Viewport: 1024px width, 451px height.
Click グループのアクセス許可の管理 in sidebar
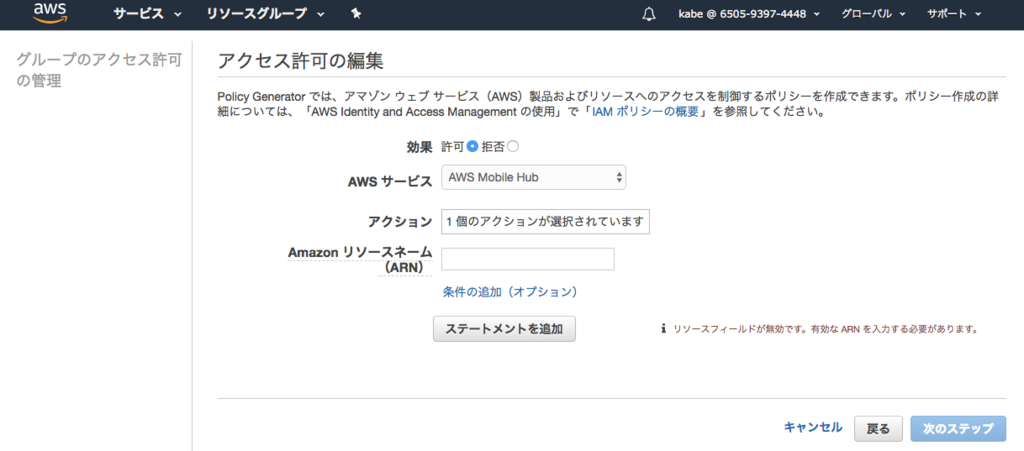pyautogui.click(x=99, y=70)
